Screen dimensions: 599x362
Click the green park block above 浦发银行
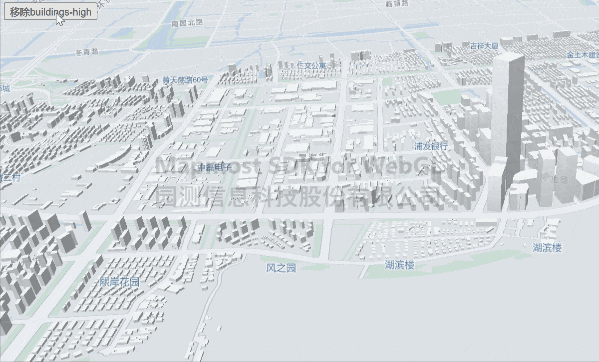[x=447, y=97]
